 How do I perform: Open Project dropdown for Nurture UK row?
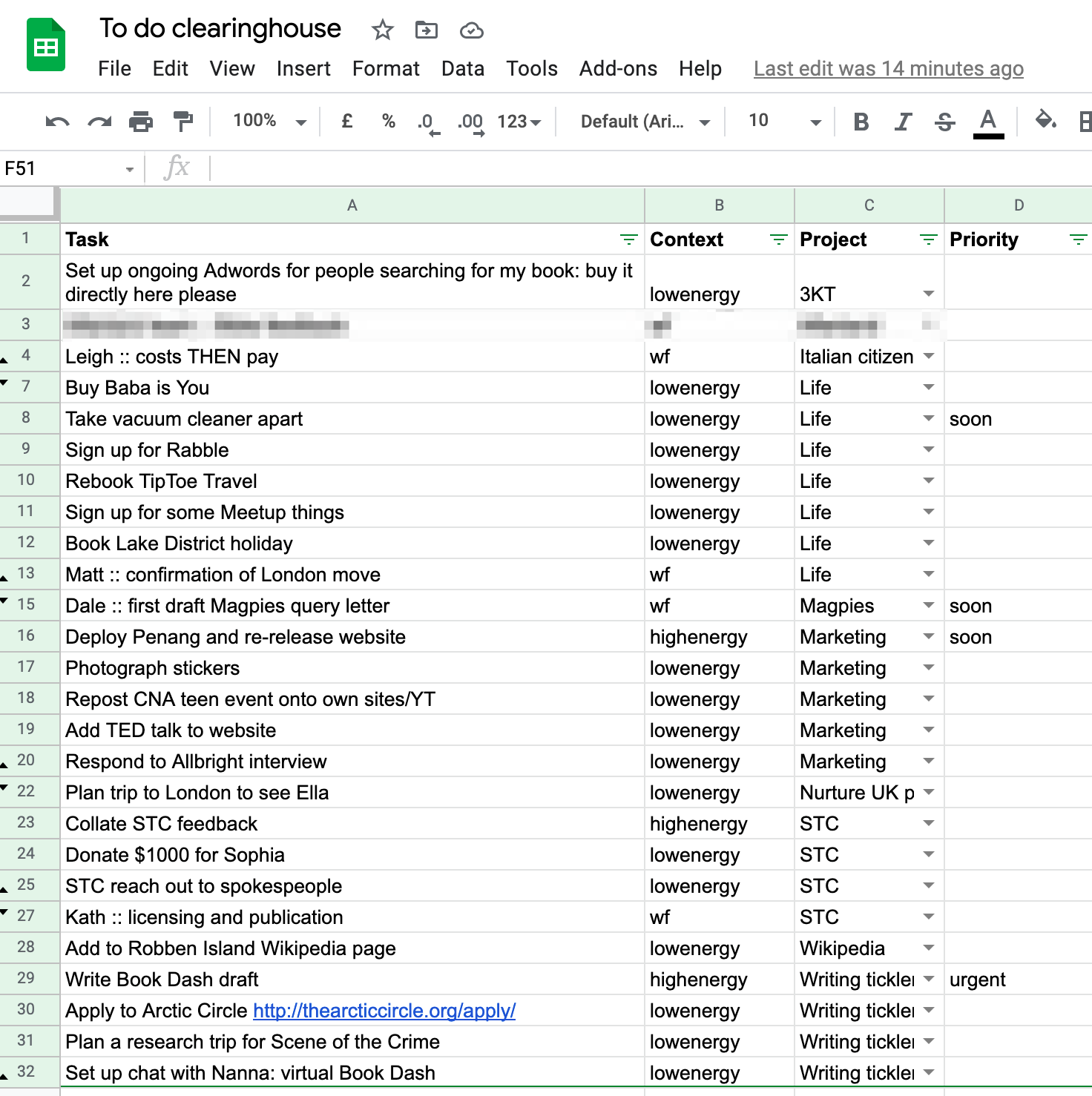coord(928,793)
